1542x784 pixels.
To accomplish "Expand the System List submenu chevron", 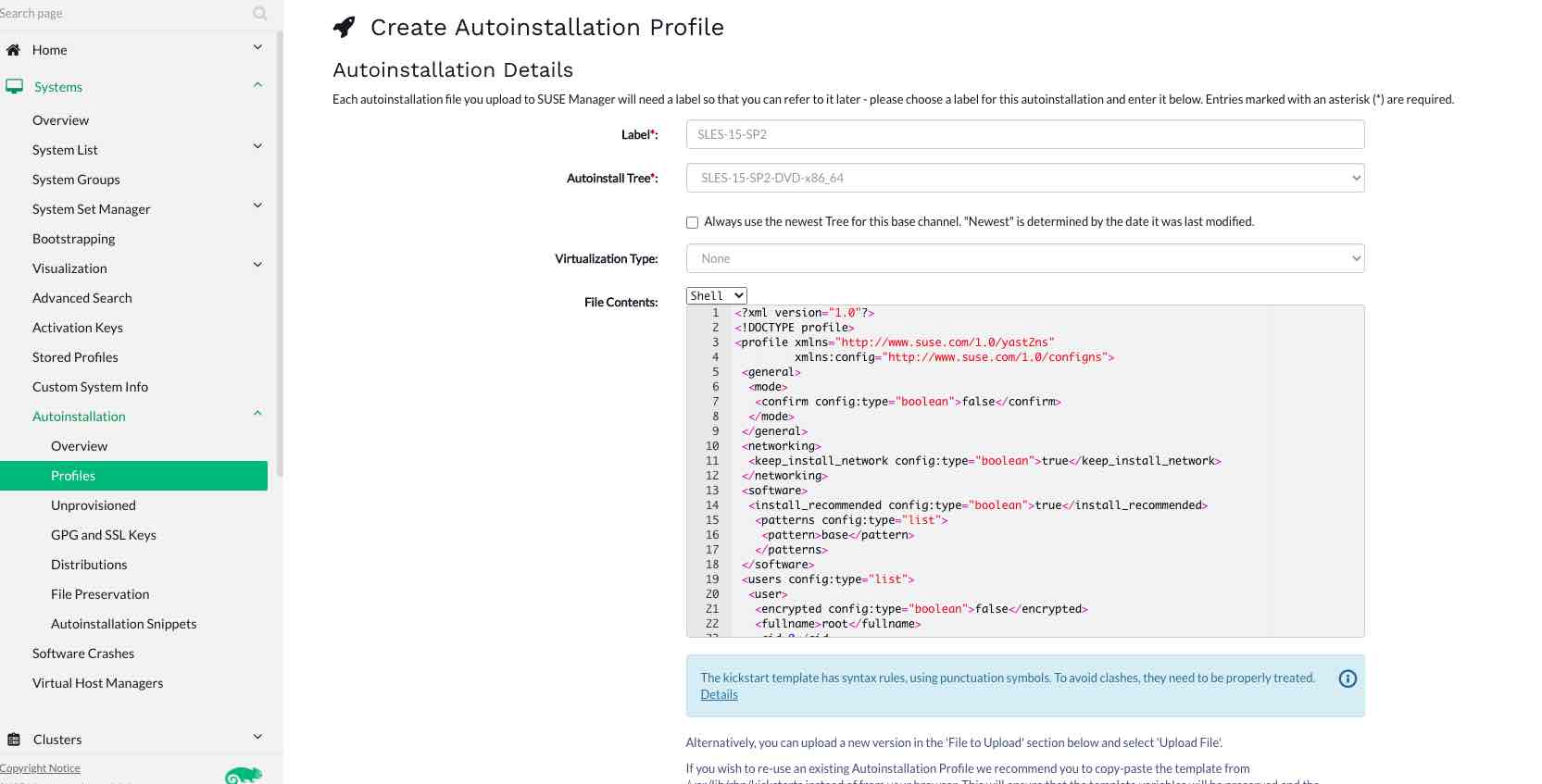I will [x=257, y=146].
